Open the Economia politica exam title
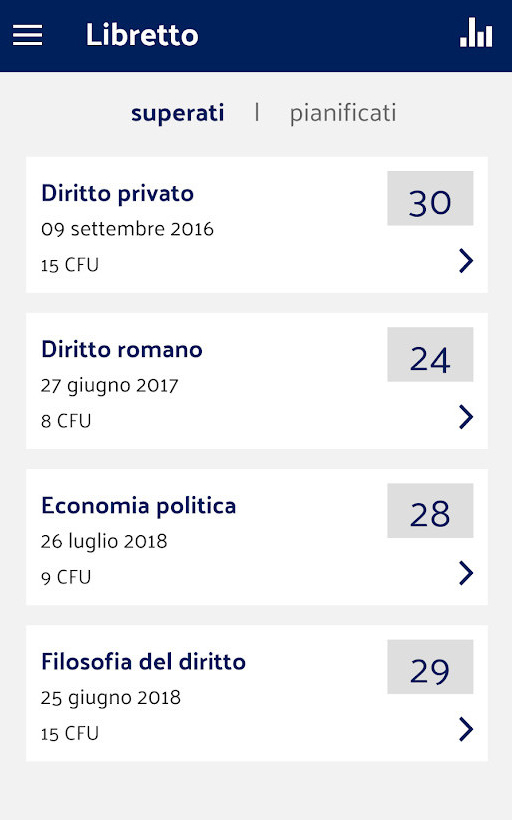 (139, 506)
